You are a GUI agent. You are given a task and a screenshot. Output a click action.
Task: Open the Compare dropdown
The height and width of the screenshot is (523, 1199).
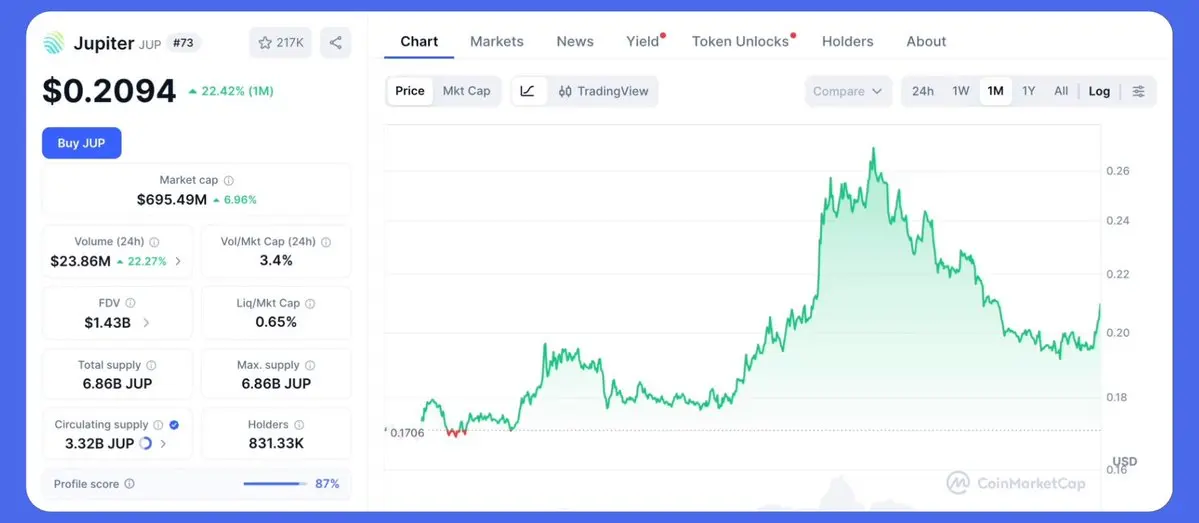pos(848,91)
